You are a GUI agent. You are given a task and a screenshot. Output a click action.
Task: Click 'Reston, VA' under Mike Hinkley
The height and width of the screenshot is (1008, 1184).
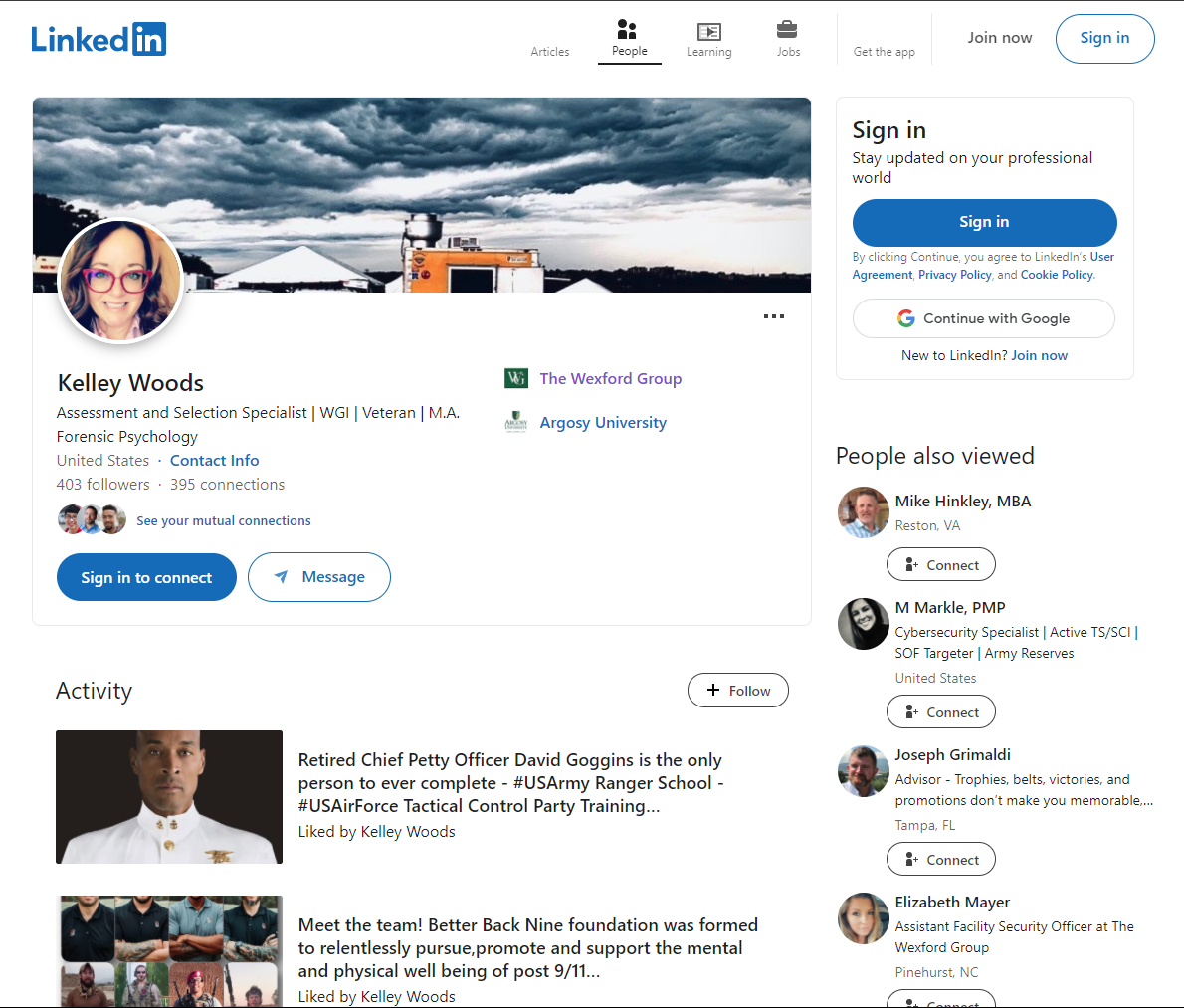927,525
